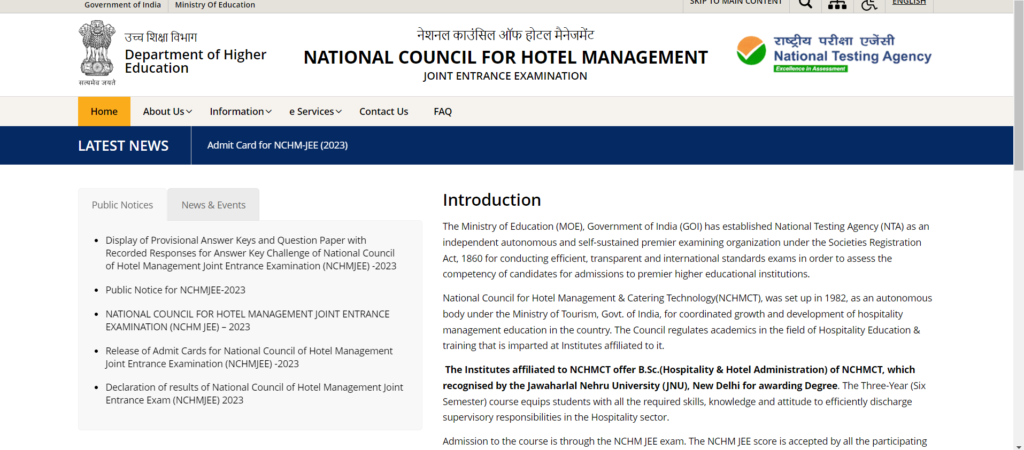Image resolution: width=1024 pixels, height=450 pixels.
Task: Click the Department of Higher Education text
Action: click(195, 61)
